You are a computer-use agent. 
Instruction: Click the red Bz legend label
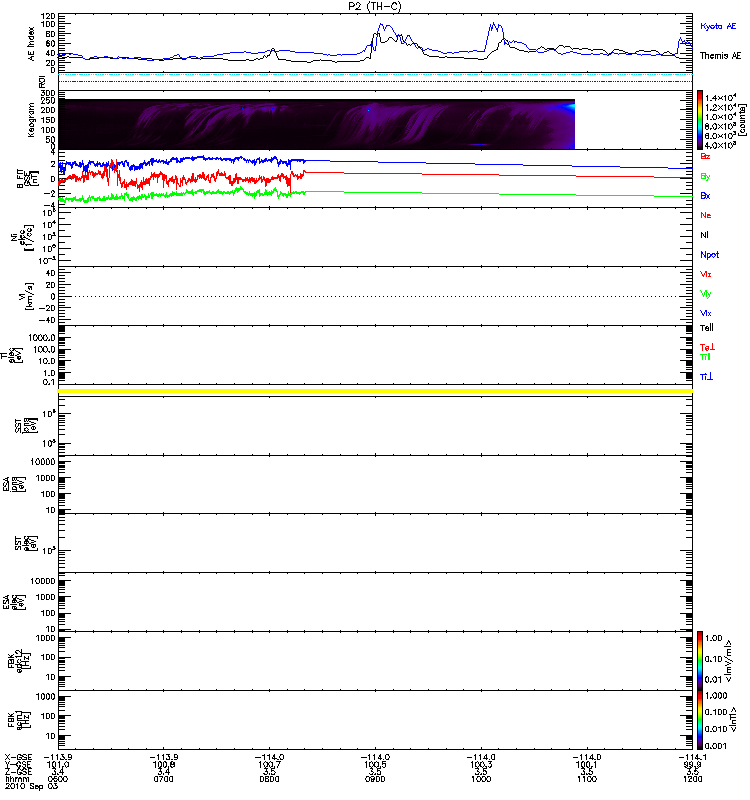(705, 156)
